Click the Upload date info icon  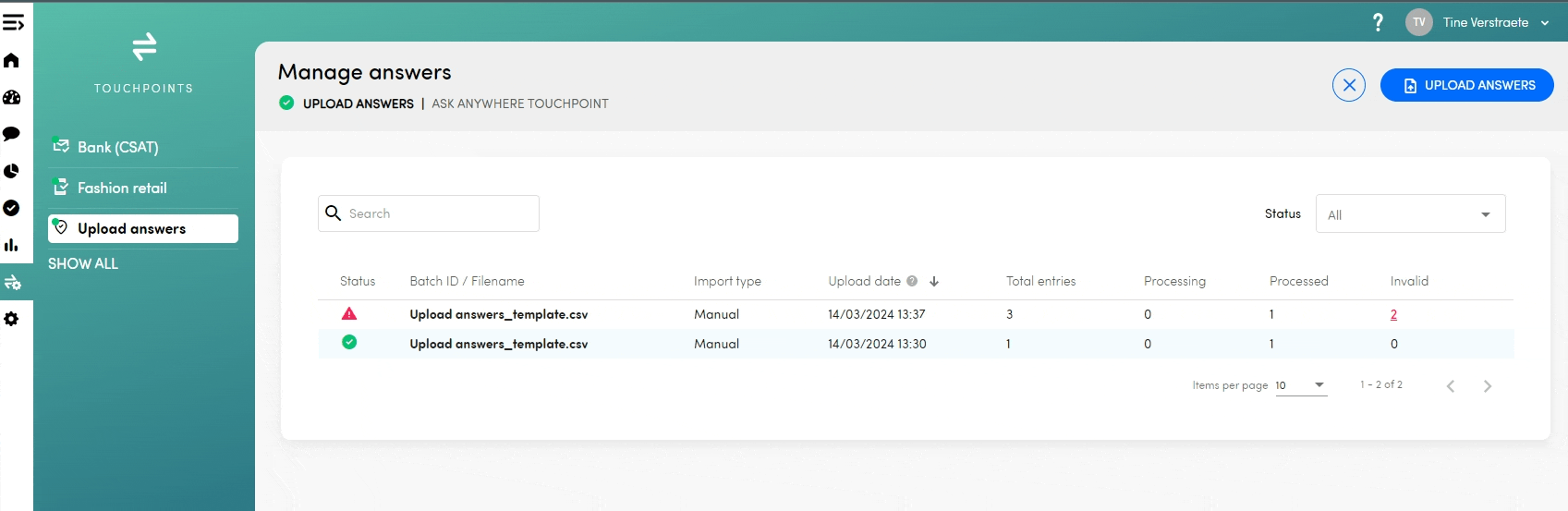pyautogui.click(x=912, y=281)
